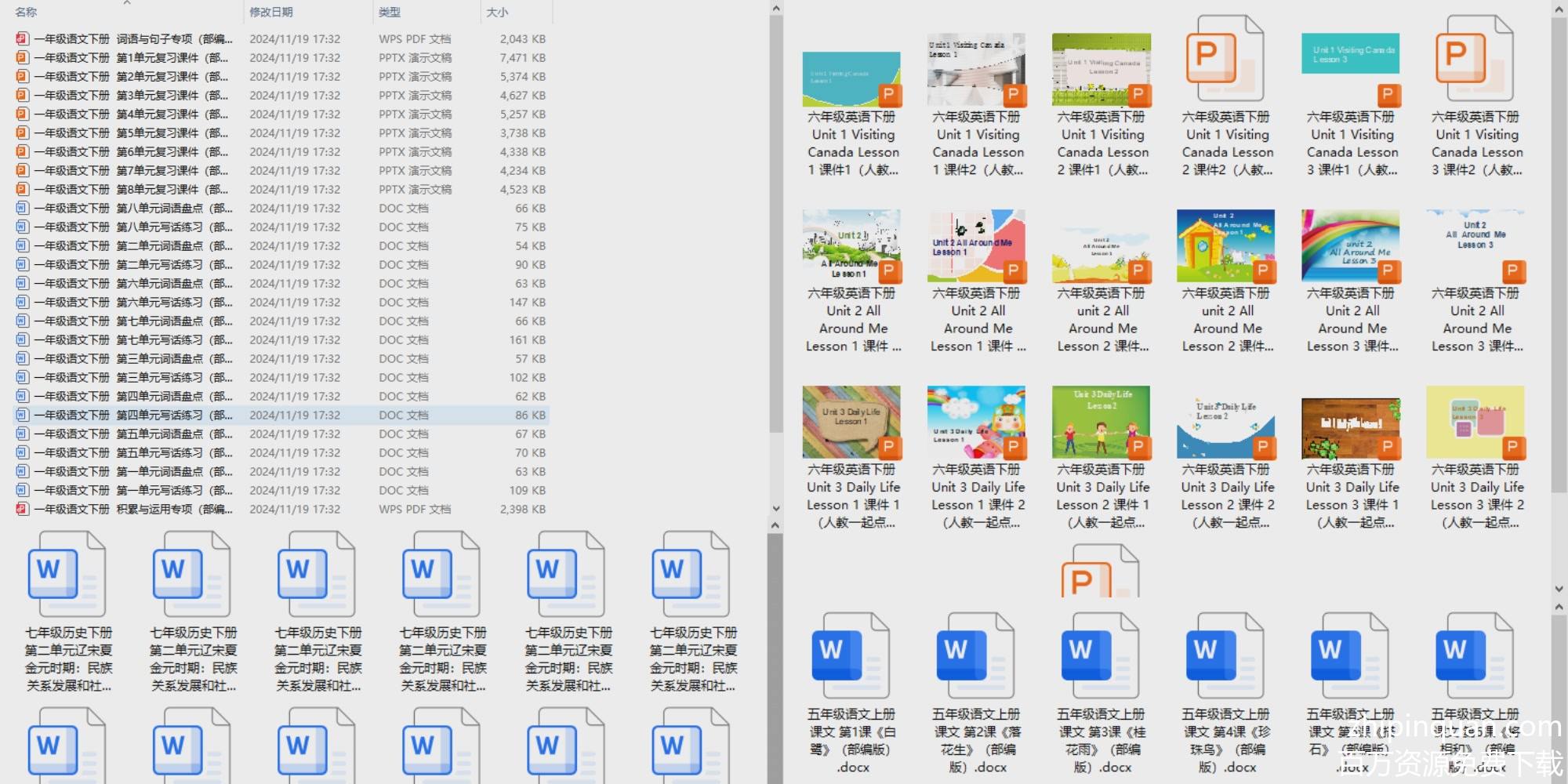Select the Word icon for 第4课《珍珠鸟》 document

click(1225, 655)
